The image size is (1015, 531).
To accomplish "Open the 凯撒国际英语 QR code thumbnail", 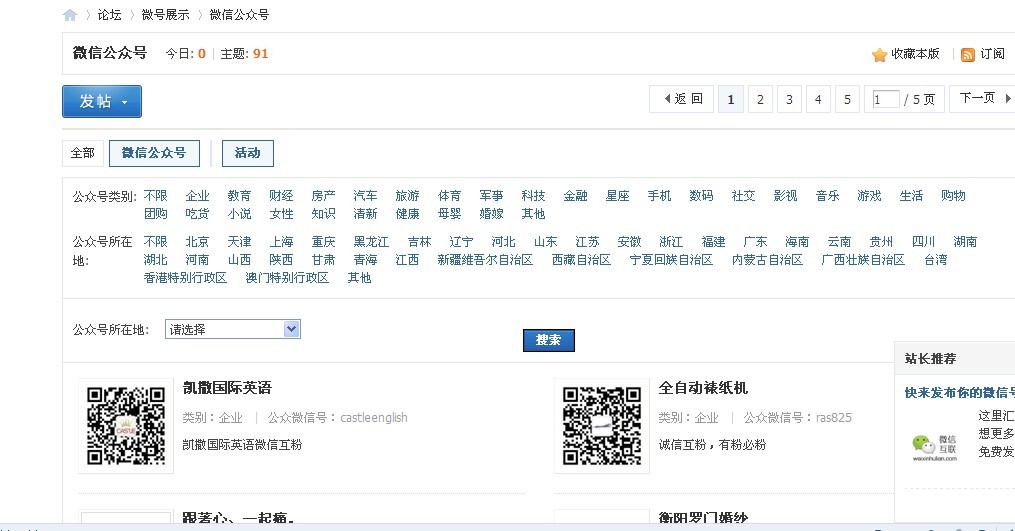I will (126, 425).
